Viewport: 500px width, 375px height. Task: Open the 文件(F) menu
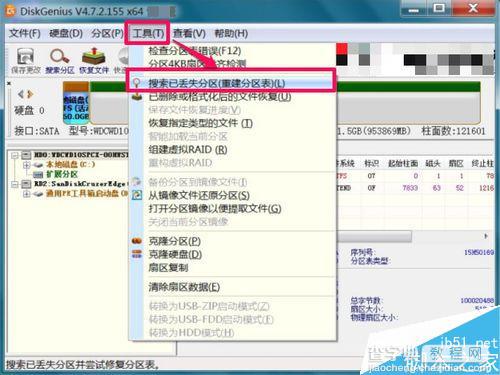coord(25,33)
